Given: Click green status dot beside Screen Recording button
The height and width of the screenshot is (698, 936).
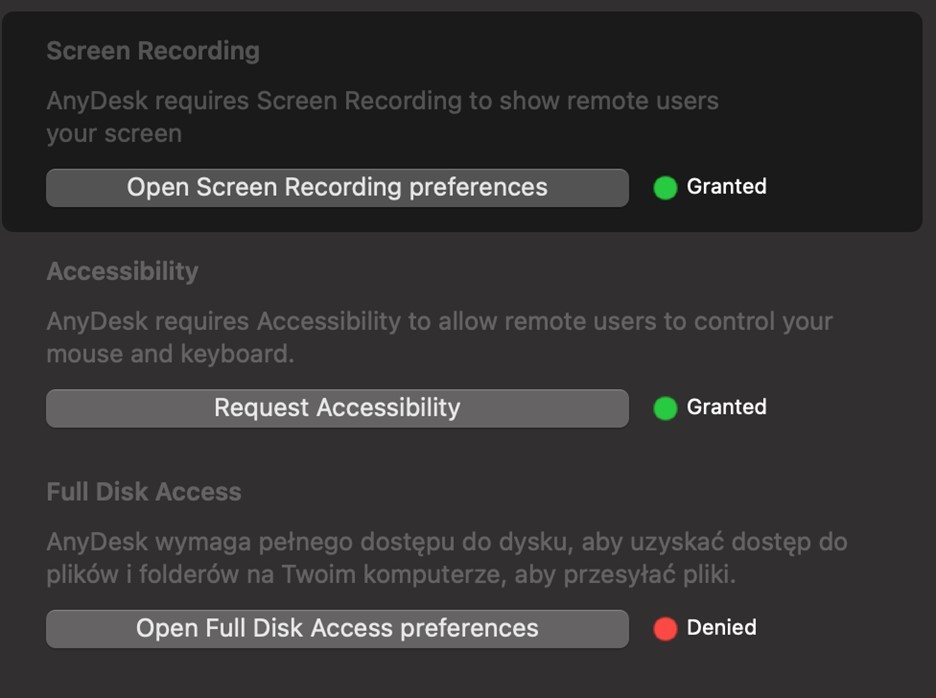Looking at the screenshot, I should [x=665, y=188].
